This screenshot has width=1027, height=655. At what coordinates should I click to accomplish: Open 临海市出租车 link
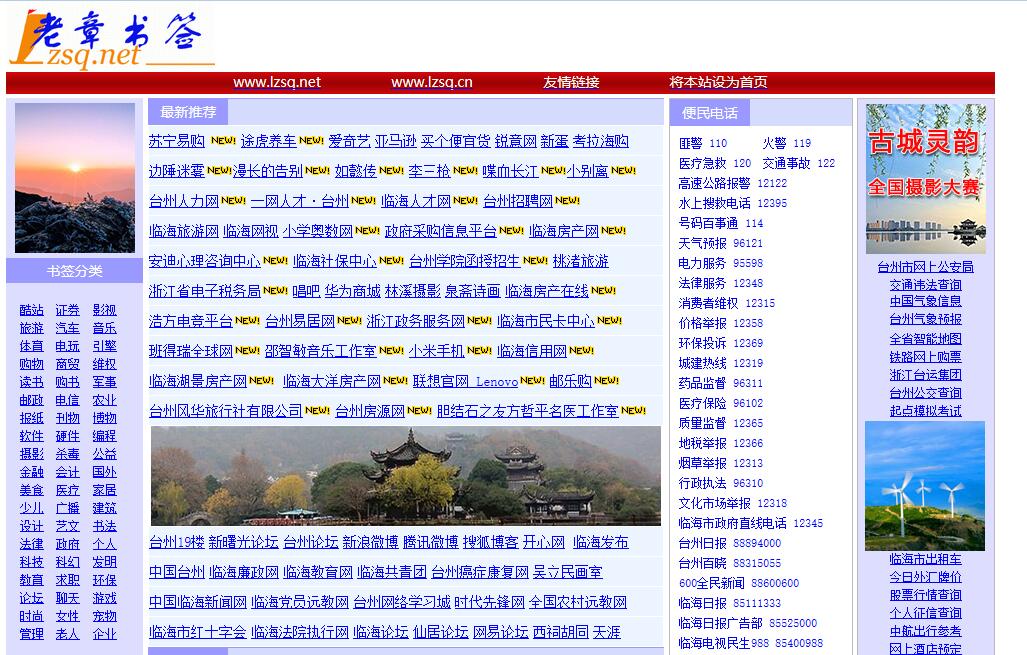pyautogui.click(x=925, y=559)
